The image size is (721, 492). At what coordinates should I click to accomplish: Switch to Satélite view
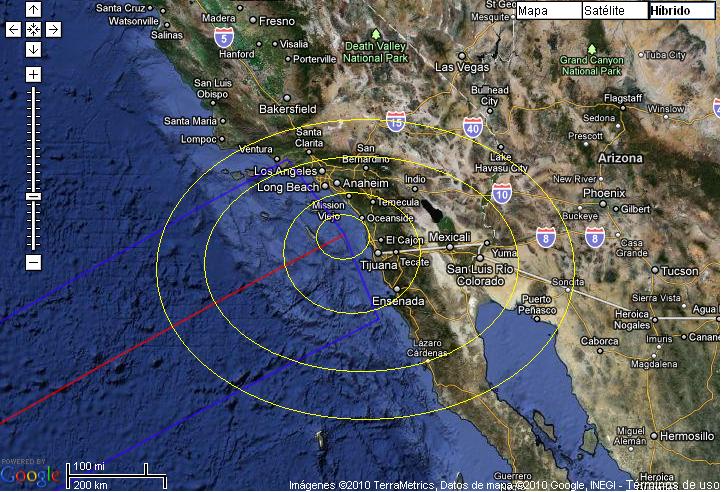coord(615,11)
